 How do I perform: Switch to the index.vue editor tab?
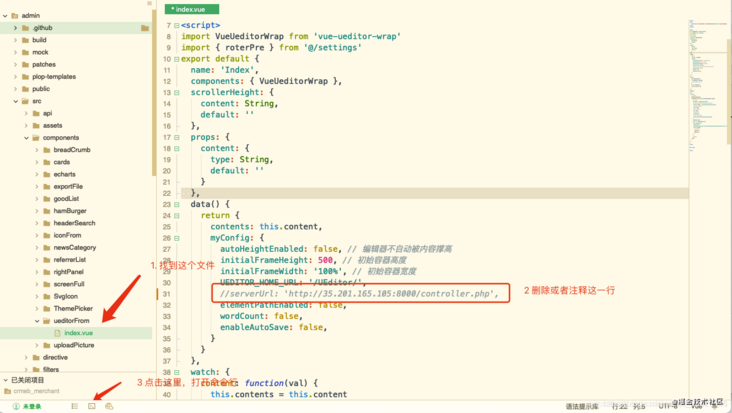191,9
